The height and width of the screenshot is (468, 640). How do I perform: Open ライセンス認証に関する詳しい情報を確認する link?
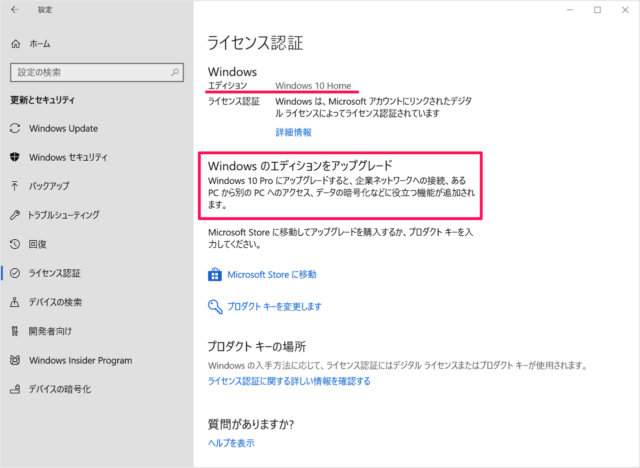pyautogui.click(x=289, y=381)
